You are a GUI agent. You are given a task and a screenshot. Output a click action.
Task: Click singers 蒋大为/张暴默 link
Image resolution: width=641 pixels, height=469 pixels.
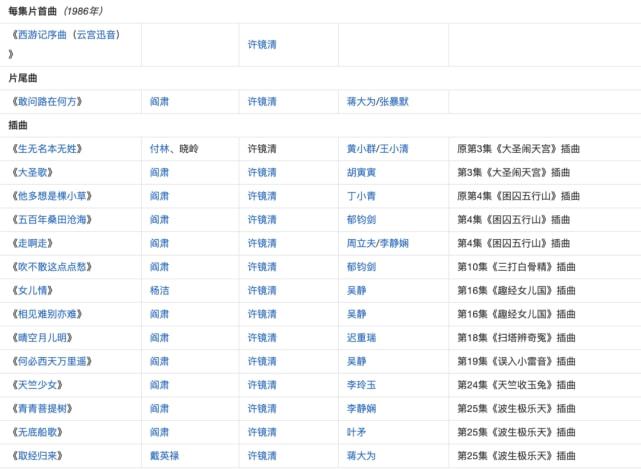click(377, 101)
